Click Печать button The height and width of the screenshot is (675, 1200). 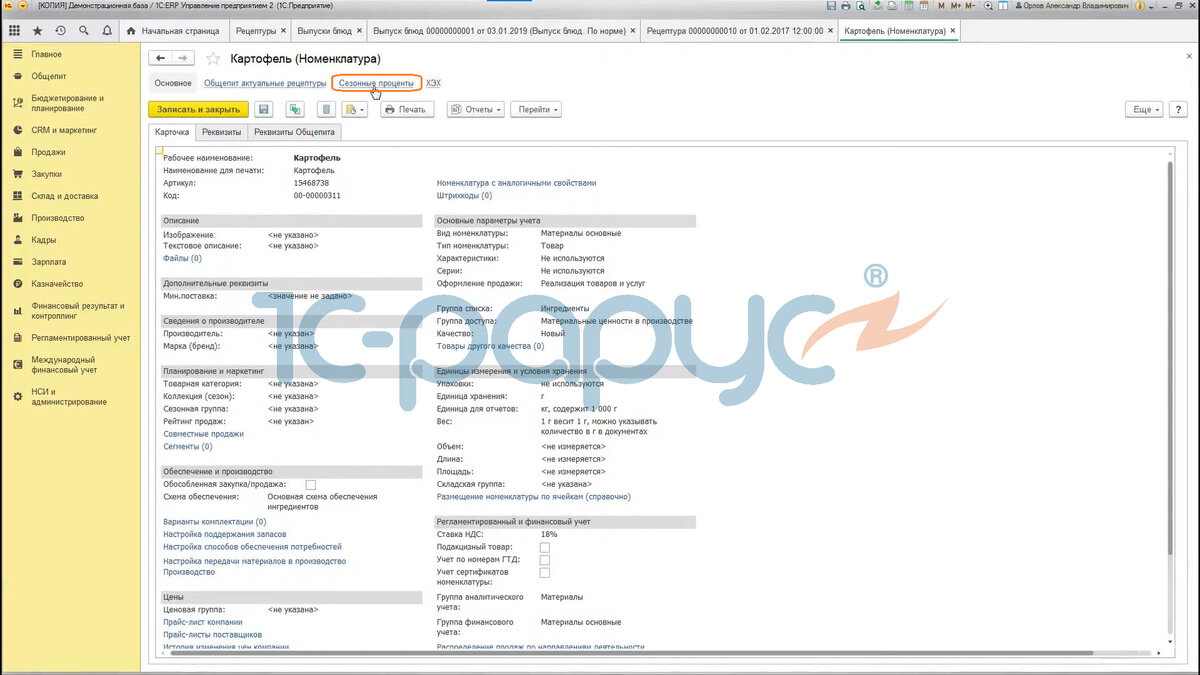point(405,109)
